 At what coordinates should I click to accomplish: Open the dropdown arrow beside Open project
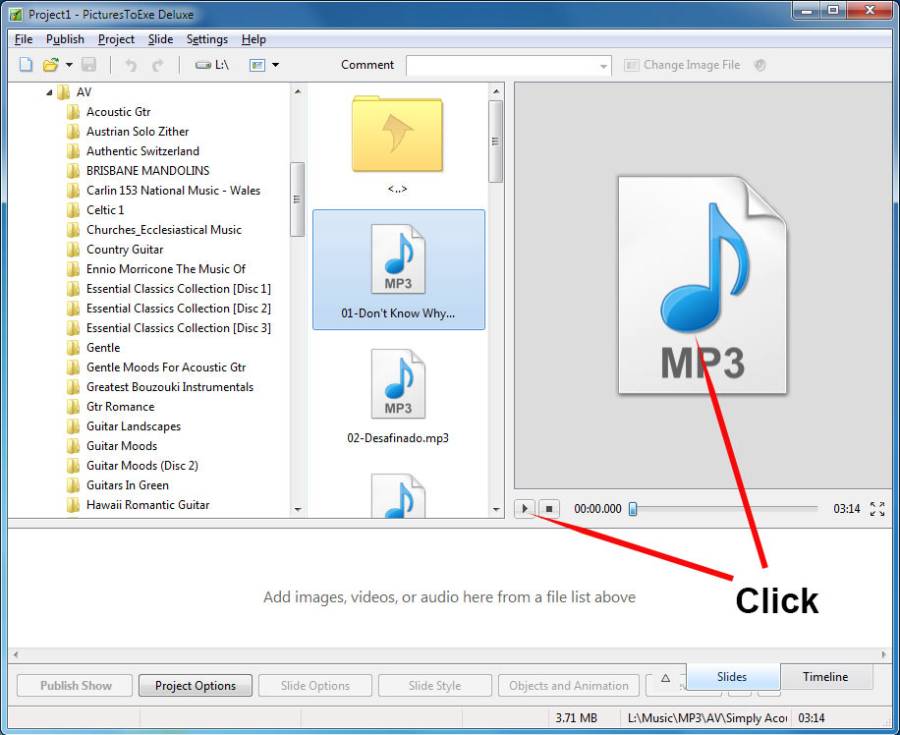[x=69, y=65]
